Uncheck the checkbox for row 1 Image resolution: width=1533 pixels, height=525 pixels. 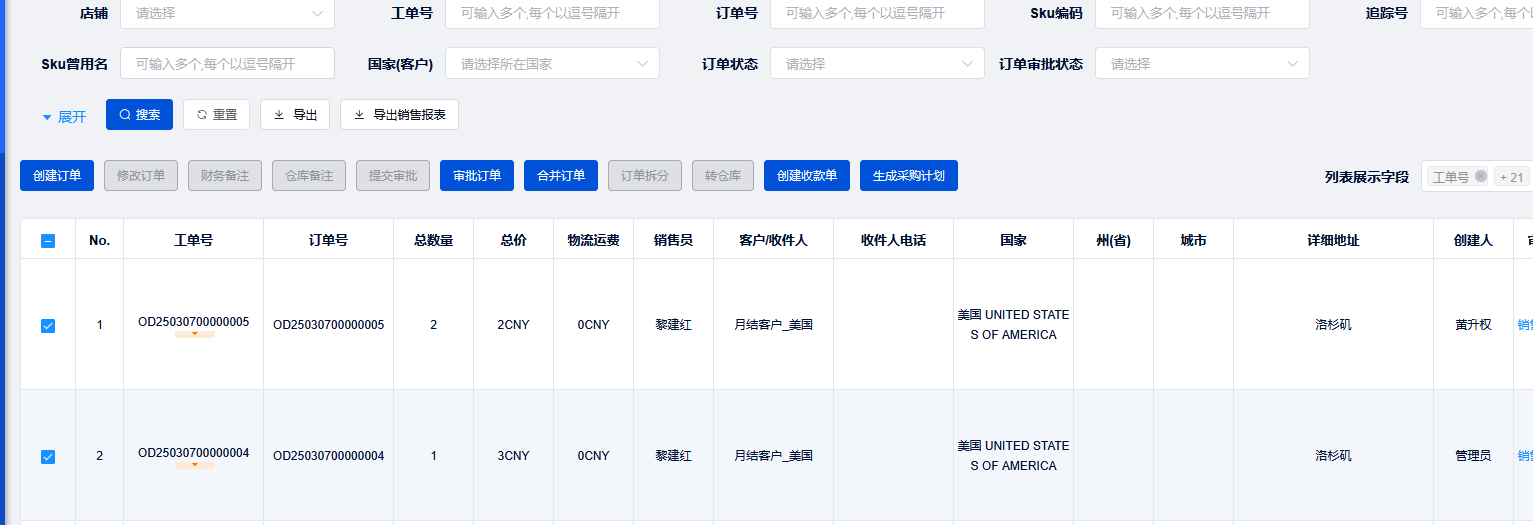(48, 326)
